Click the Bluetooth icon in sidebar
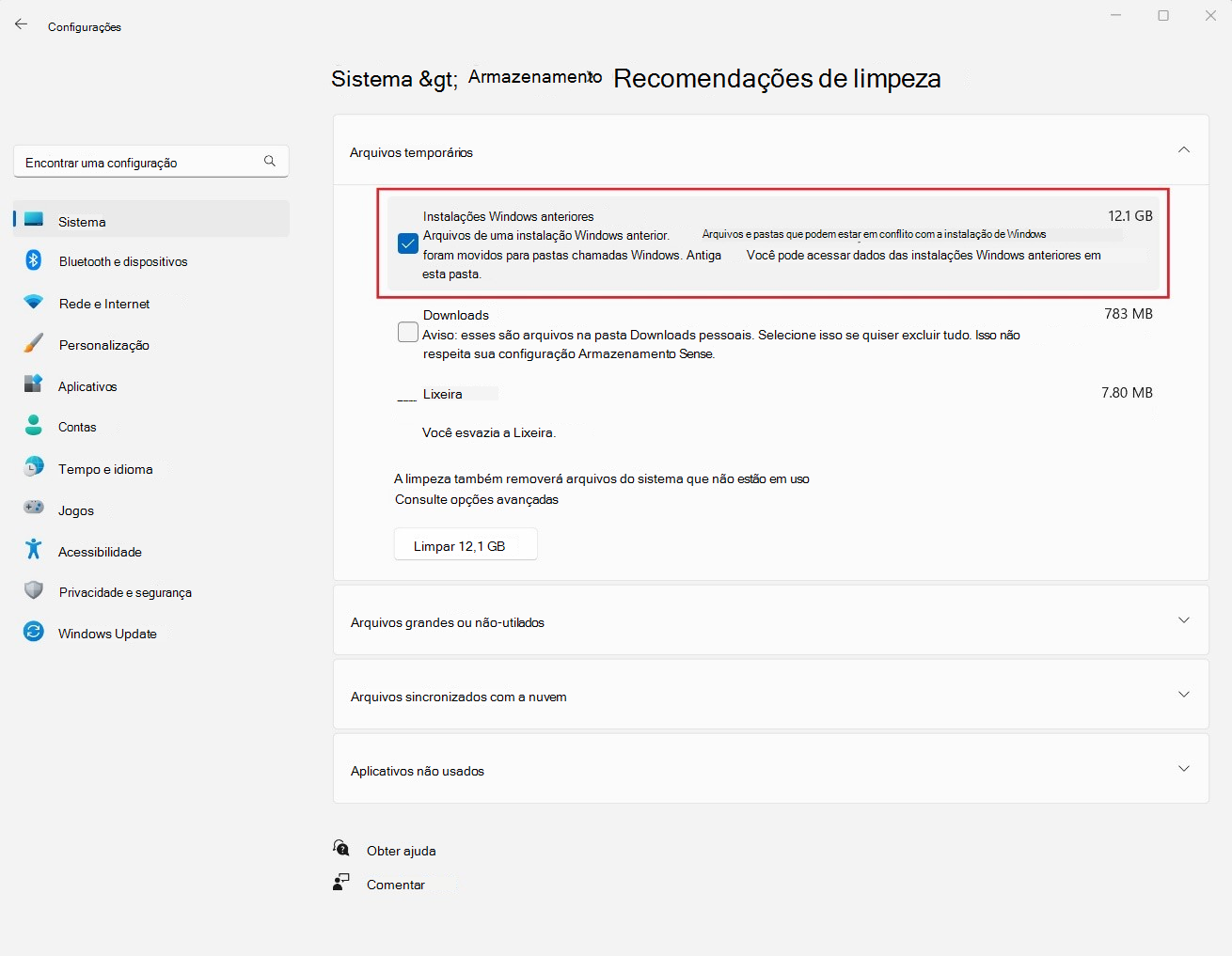 click(x=34, y=260)
